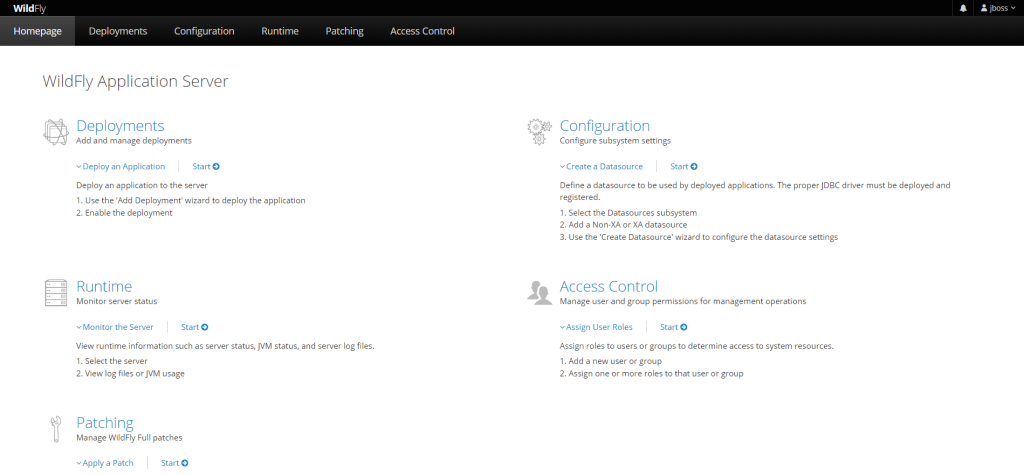Image resolution: width=1024 pixels, height=475 pixels.
Task: Open the Patching section heading link
Action: pos(104,422)
